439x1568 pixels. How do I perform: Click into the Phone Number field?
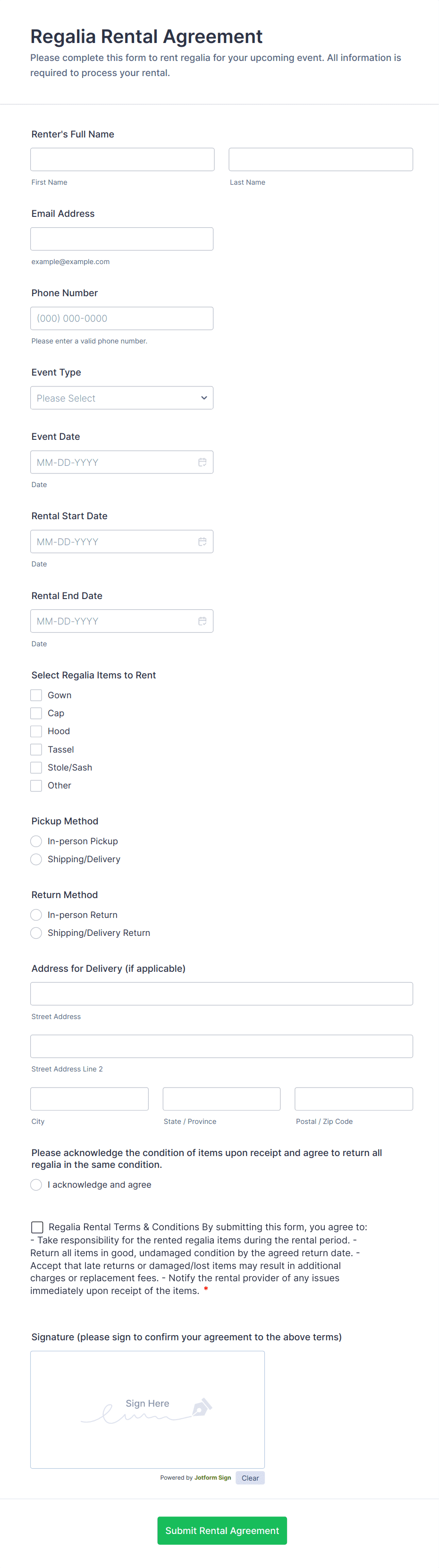(x=122, y=318)
